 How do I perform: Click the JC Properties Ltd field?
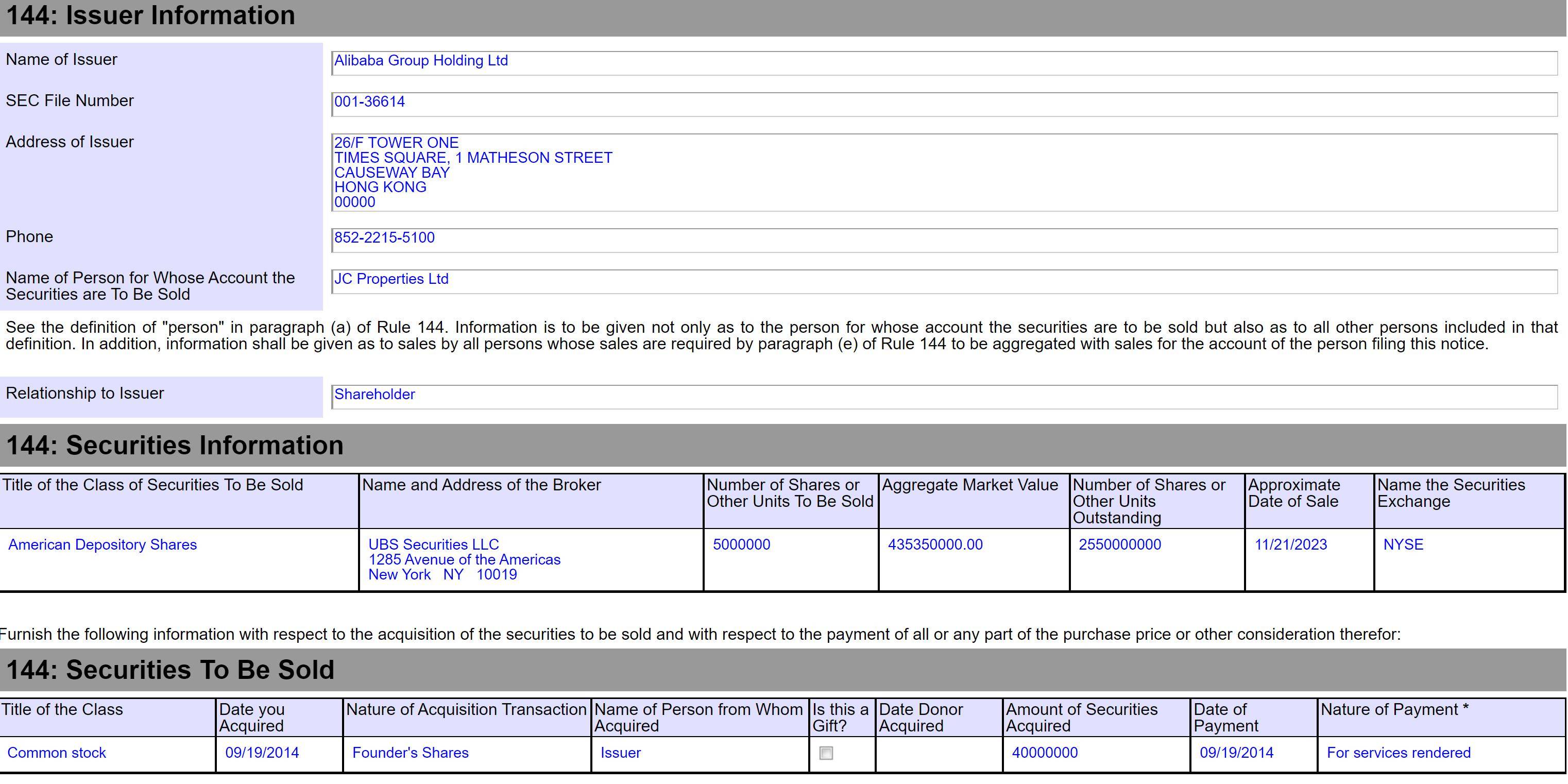[x=944, y=281]
